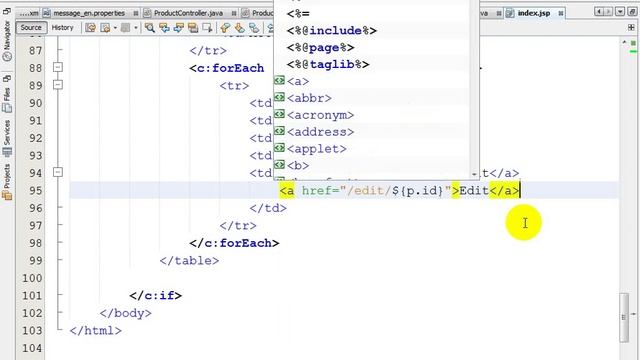
Task: Click the tag icon beside <address>
Action: point(279,131)
